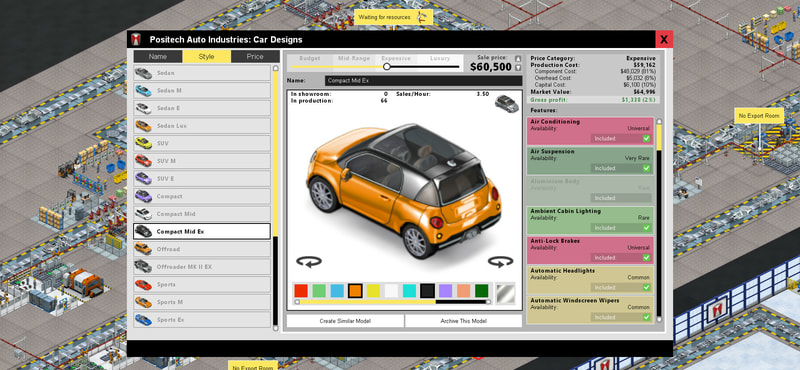The width and height of the screenshot is (800, 370).
Task: Choose the Mid-Range price category
Action: click(354, 59)
